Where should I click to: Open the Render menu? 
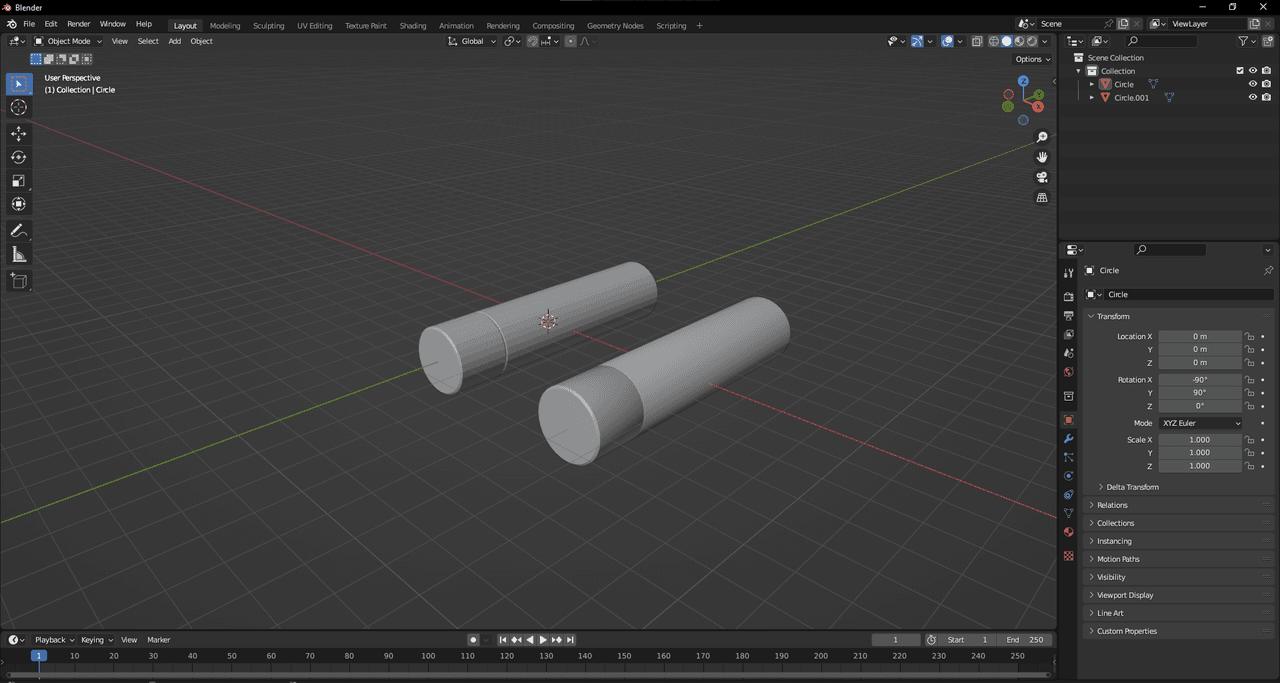78,24
